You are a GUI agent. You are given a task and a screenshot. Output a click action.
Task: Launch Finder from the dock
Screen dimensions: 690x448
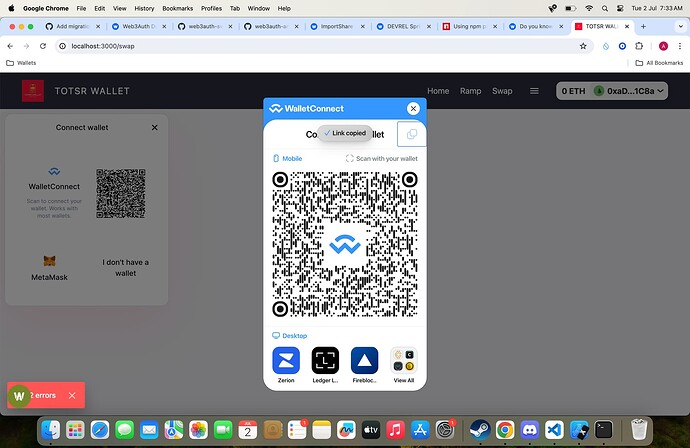point(51,430)
